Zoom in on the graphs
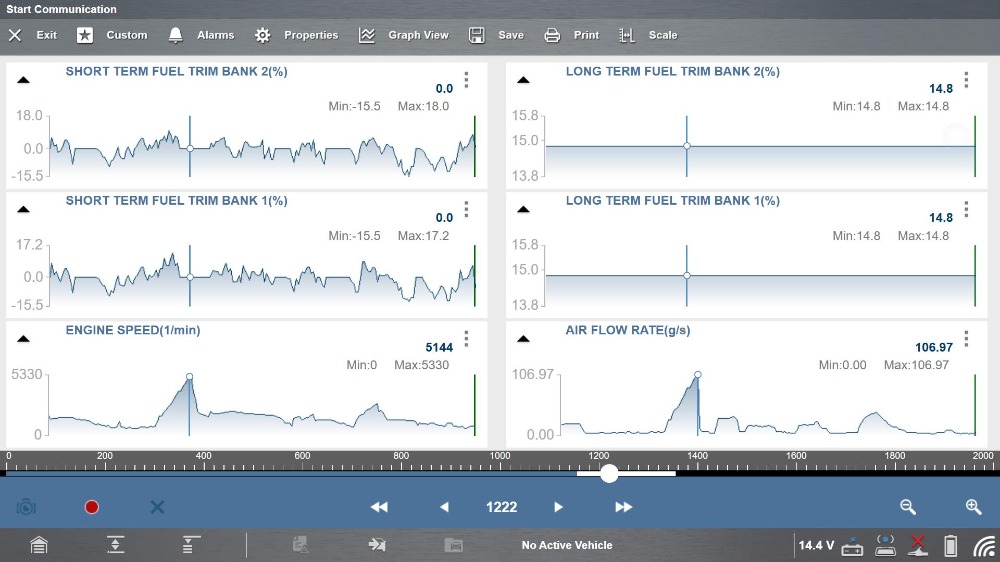Screen dimensions: 1000x562 [973, 507]
